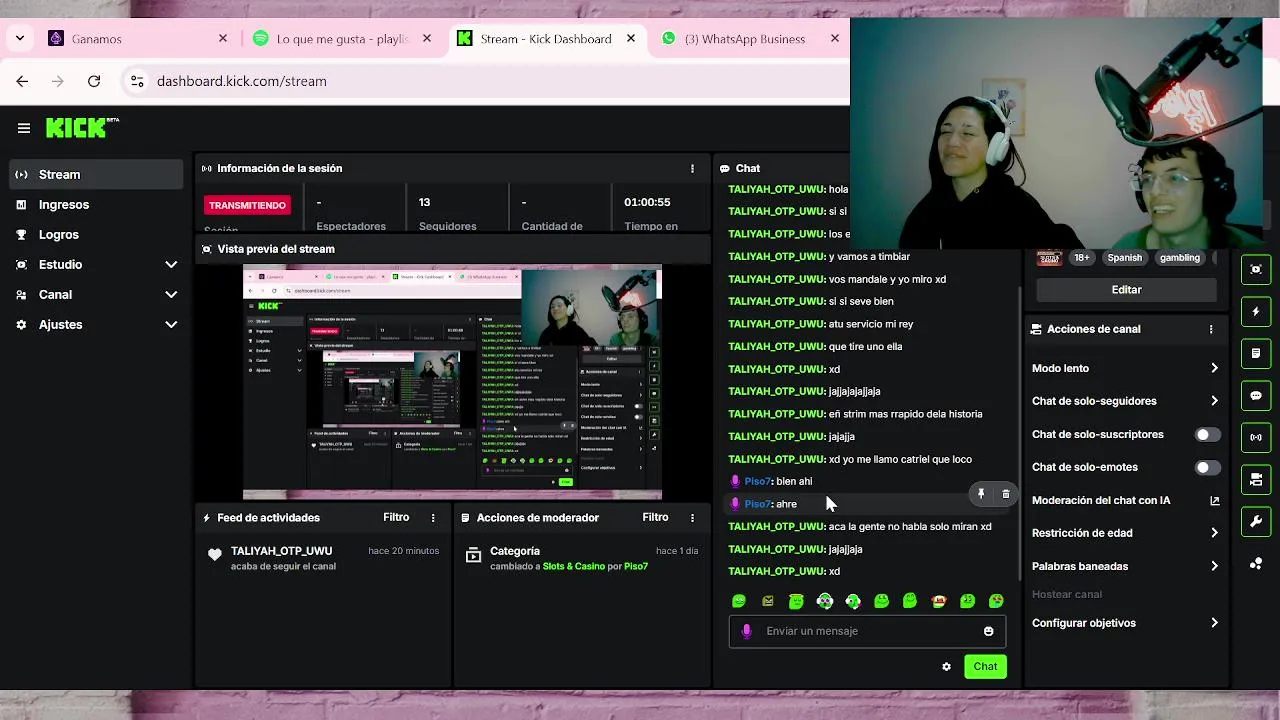
Task: Click the Editar button
Action: coord(1126,290)
